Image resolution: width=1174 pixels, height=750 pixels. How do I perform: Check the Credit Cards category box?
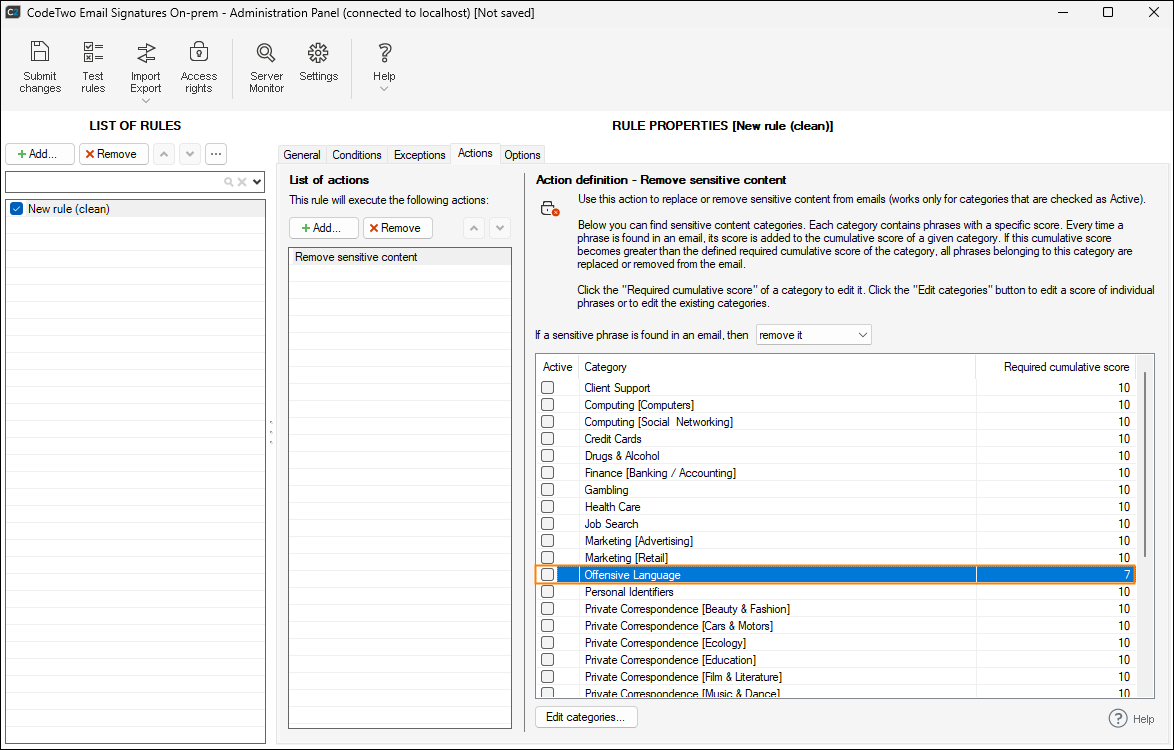[547, 439]
